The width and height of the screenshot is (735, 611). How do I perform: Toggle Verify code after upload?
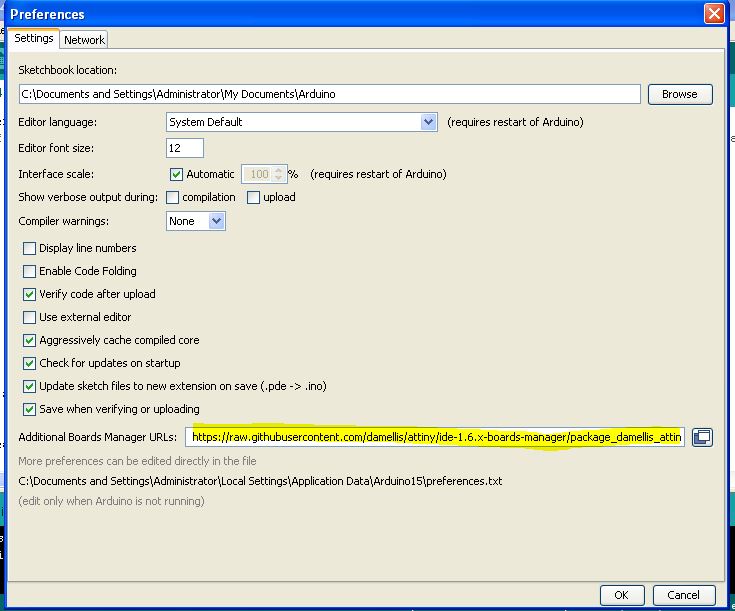point(29,294)
